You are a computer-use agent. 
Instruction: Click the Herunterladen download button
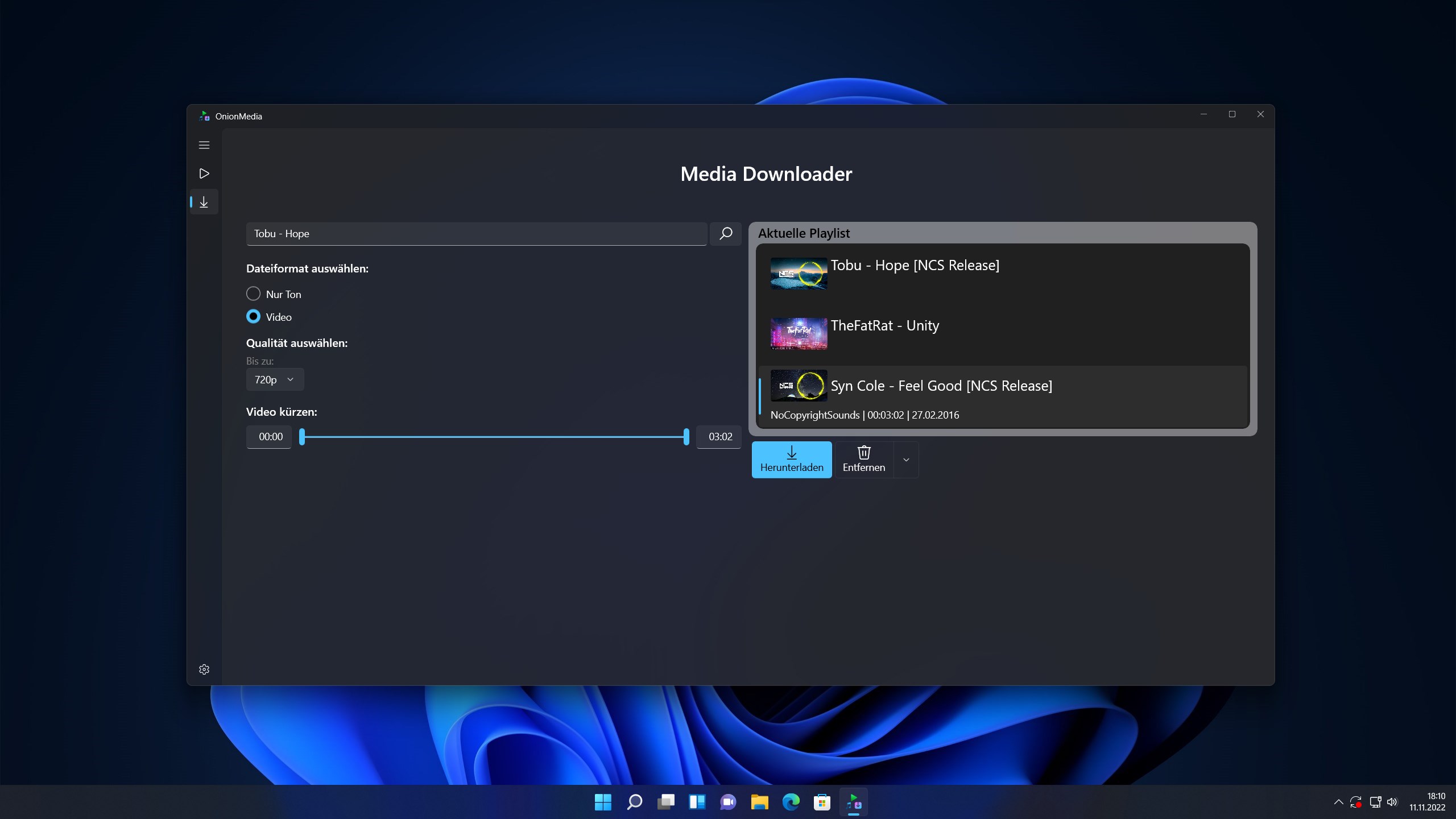[792, 460]
